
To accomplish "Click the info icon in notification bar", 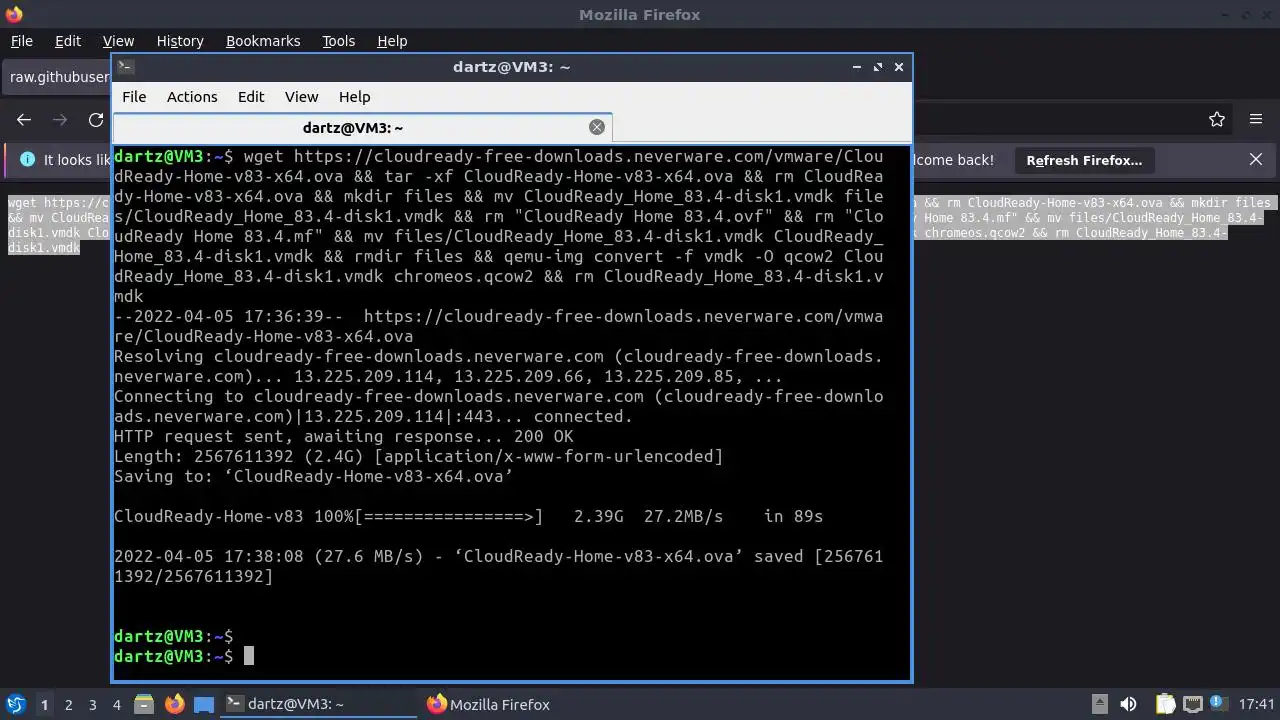I will [x=27, y=160].
